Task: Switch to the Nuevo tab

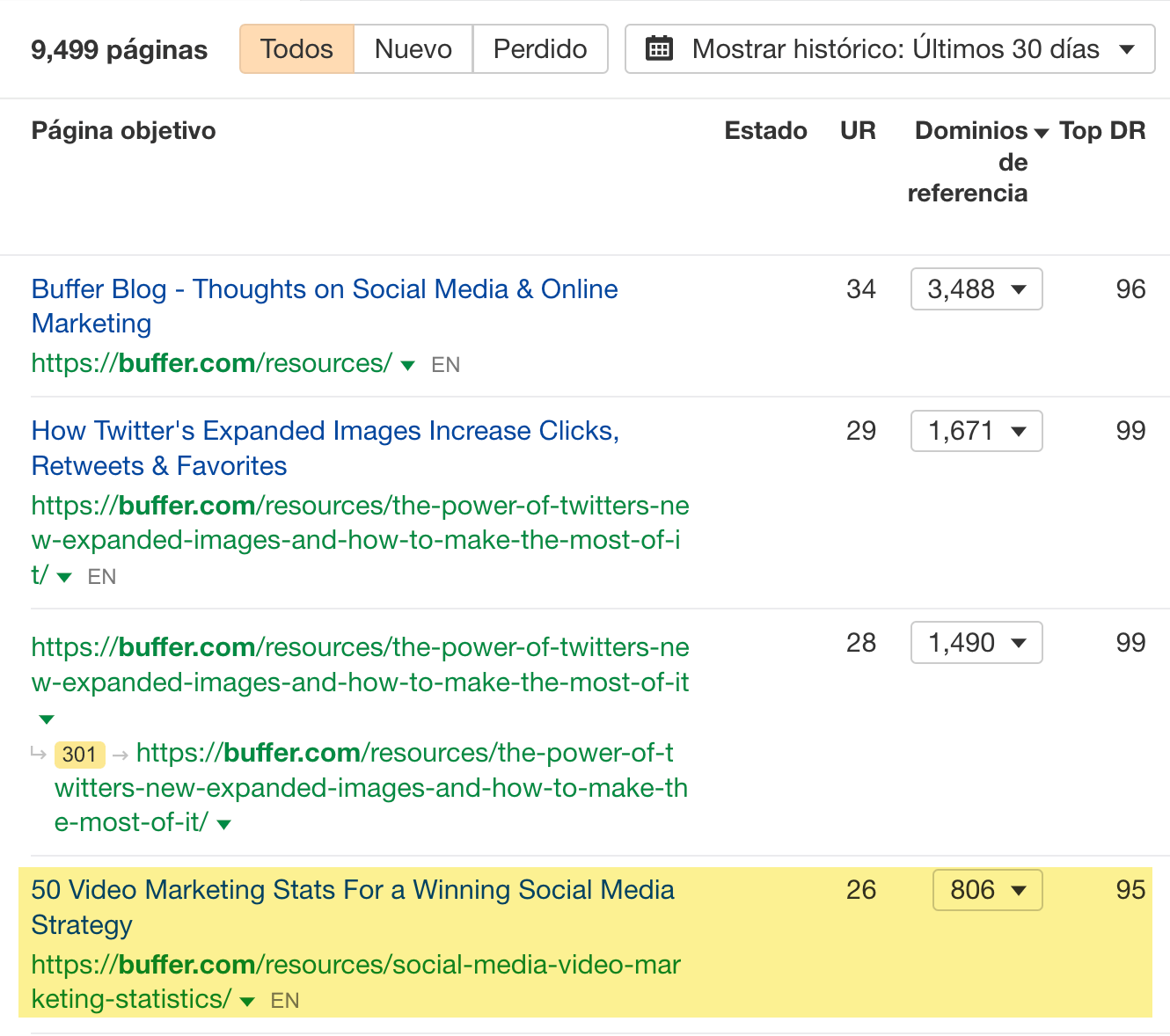Action: coord(413,48)
